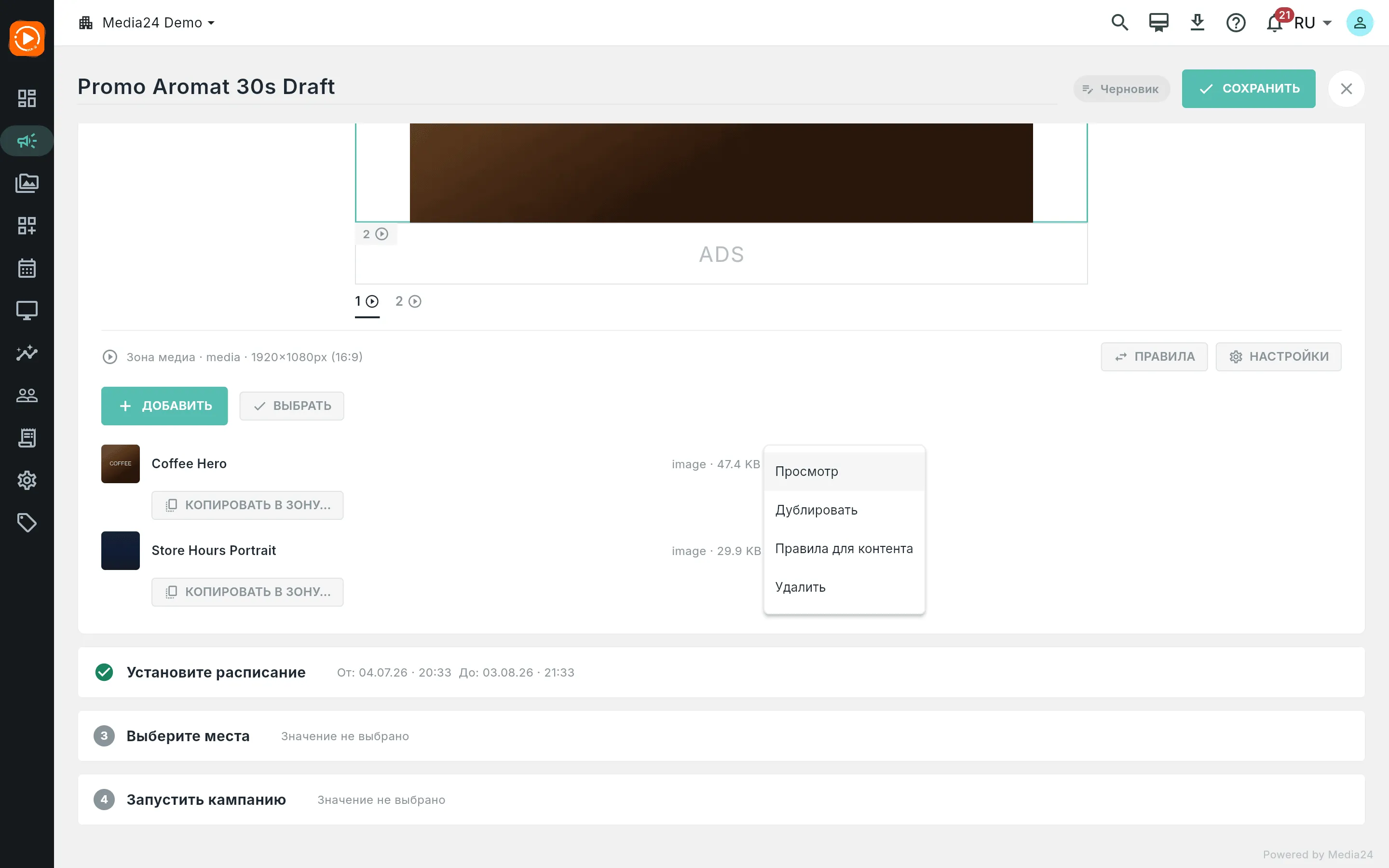This screenshot has height=868, width=1389.
Task: Click Powered by Media24 footer text
Action: 1318,854
